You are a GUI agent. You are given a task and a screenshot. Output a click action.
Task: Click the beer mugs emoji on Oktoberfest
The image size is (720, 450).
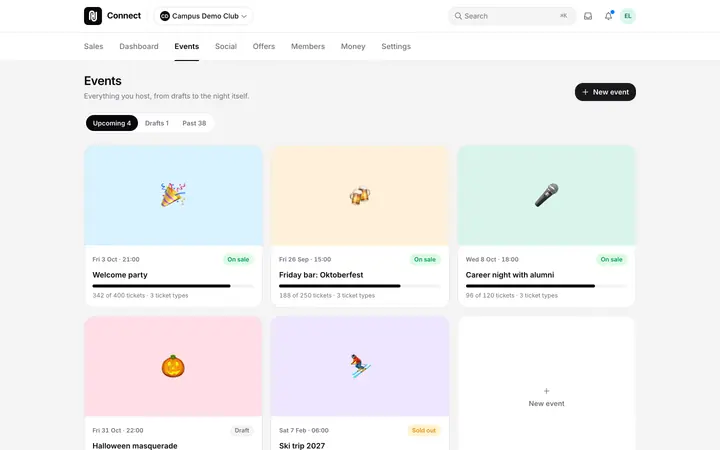pyautogui.click(x=360, y=195)
